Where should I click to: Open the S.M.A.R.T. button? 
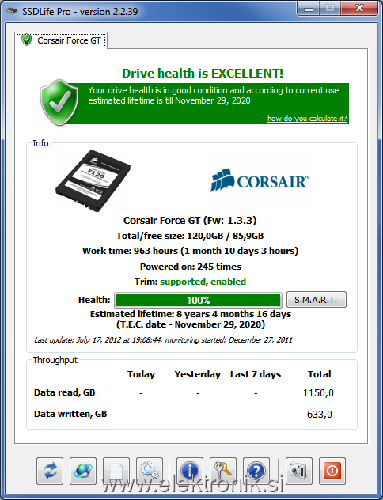[x=316, y=300]
